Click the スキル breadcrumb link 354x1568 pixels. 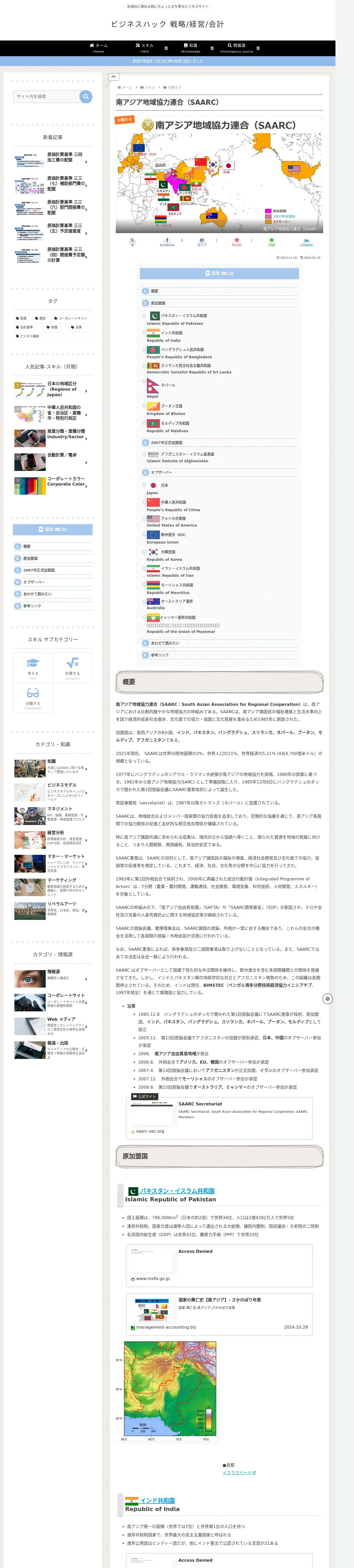pyautogui.click(x=150, y=87)
